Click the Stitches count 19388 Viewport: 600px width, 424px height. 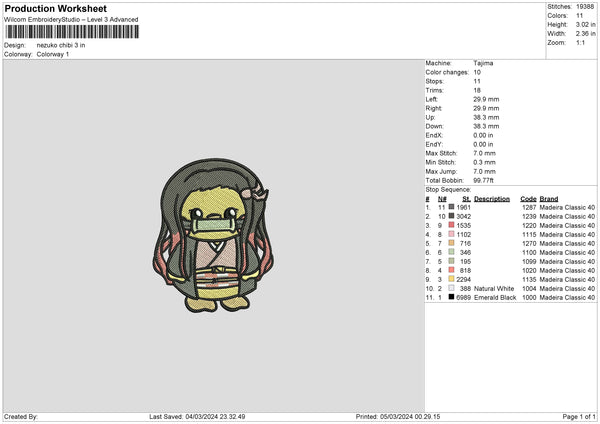click(585, 5)
